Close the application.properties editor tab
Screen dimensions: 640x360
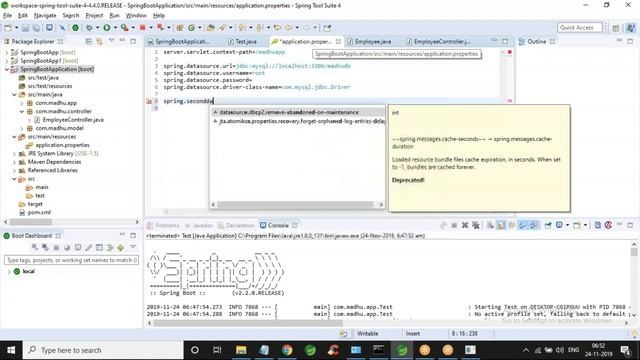338,41
